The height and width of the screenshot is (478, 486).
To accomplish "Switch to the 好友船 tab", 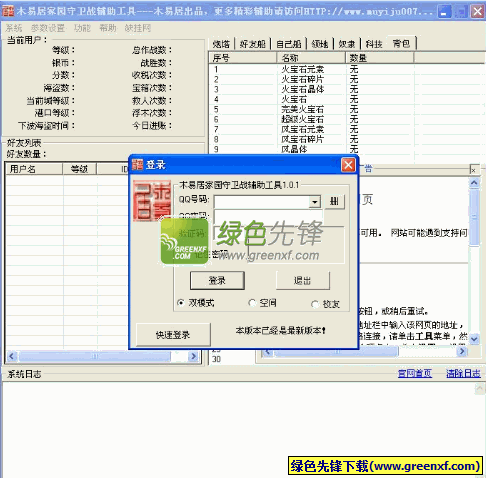I will point(253,44).
